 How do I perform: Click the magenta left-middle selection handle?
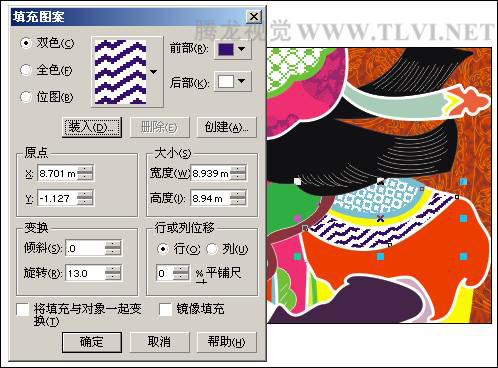(x=297, y=219)
